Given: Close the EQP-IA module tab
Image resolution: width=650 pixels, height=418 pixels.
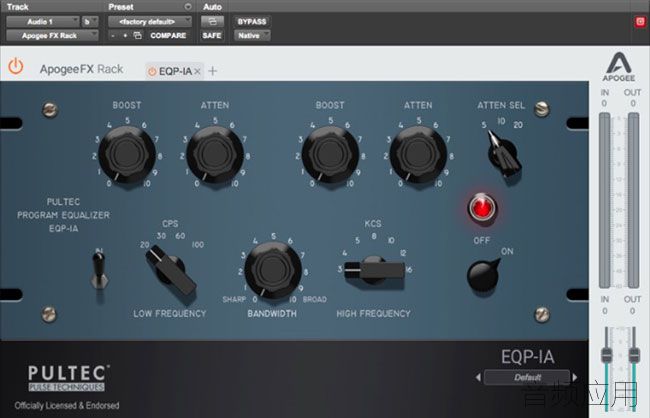Looking at the screenshot, I should [x=197, y=71].
